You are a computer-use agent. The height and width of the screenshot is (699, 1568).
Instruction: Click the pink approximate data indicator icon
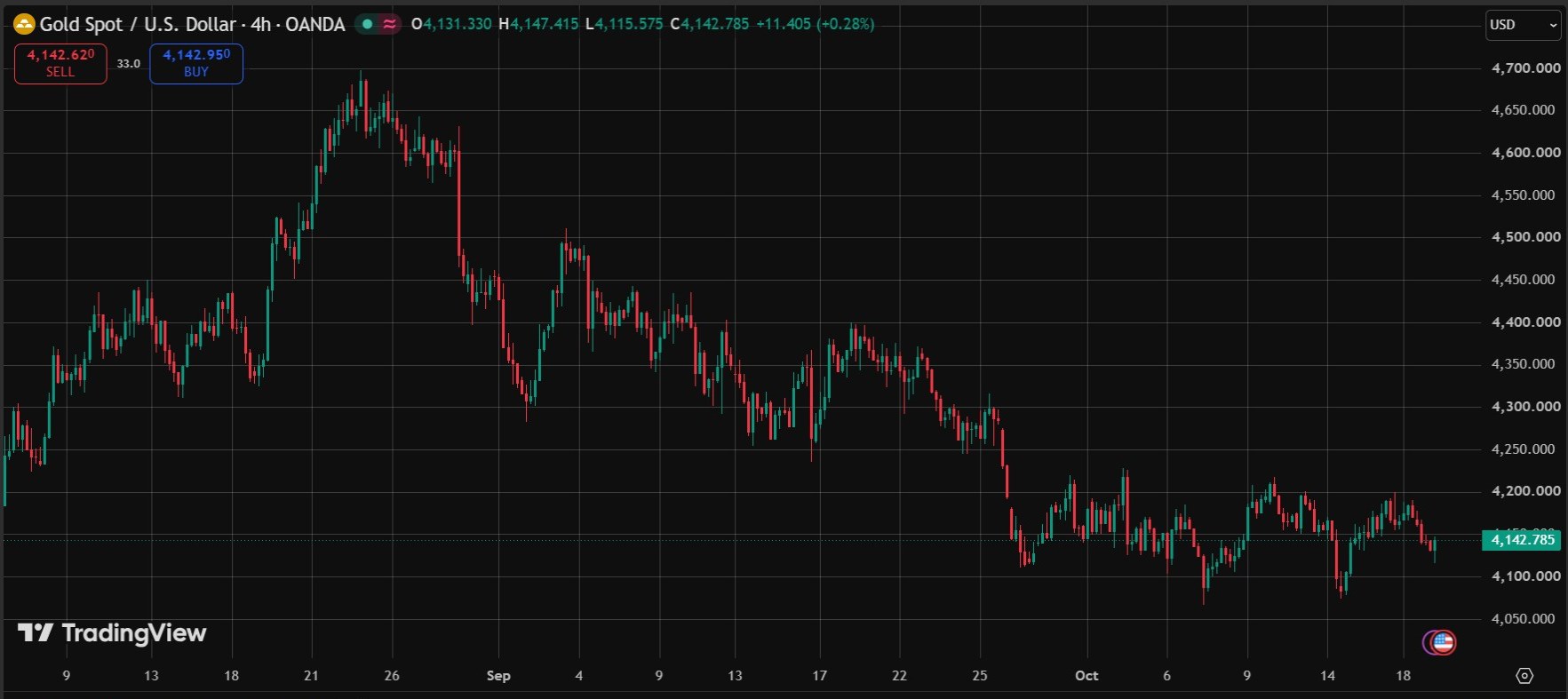tap(389, 24)
